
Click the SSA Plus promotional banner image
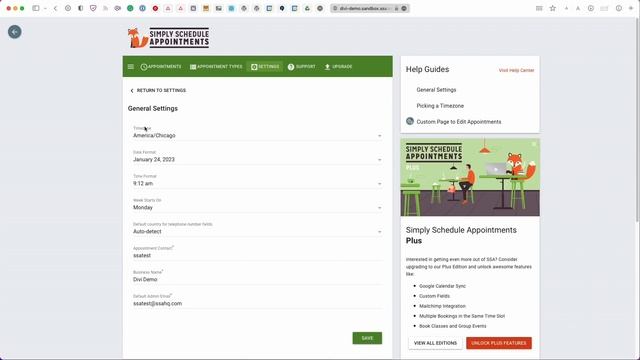pyautogui.click(x=470, y=177)
